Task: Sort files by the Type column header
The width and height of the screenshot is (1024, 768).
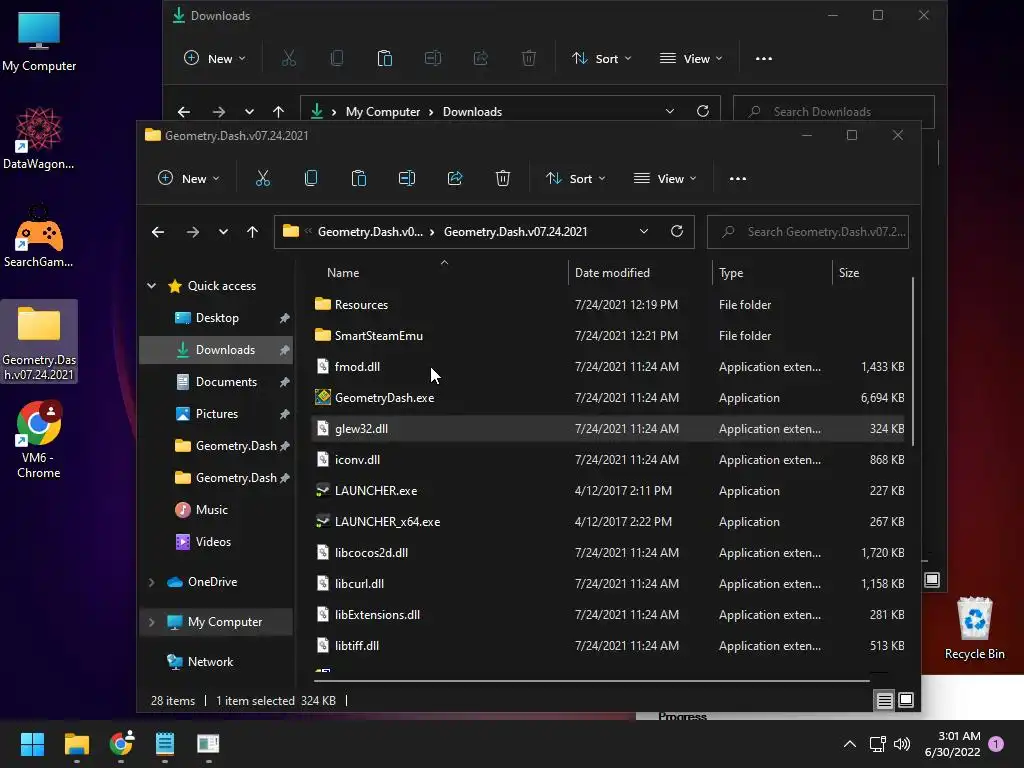Action: coord(731,273)
